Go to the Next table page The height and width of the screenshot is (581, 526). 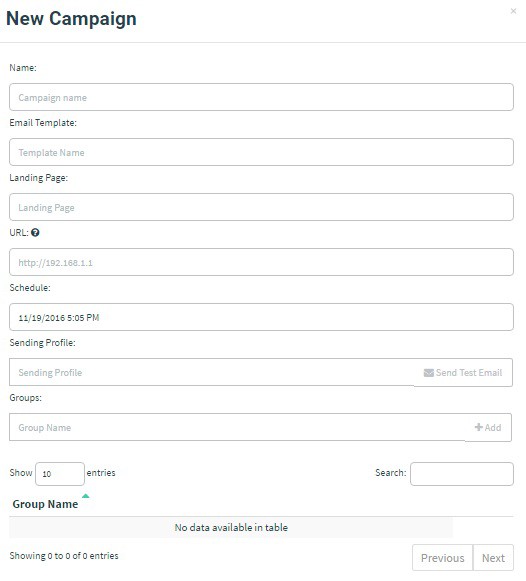[493, 558]
